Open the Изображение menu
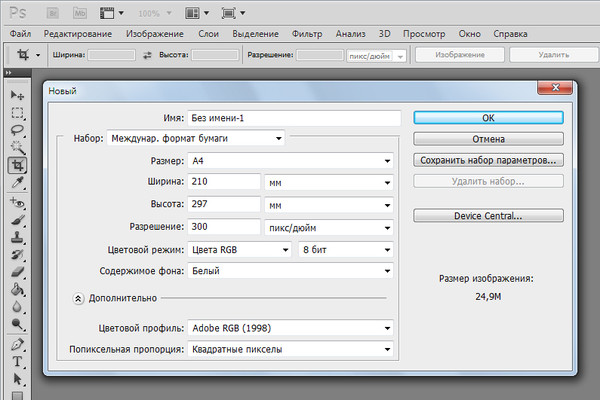Screen dimensions: 600x400 click(155, 34)
